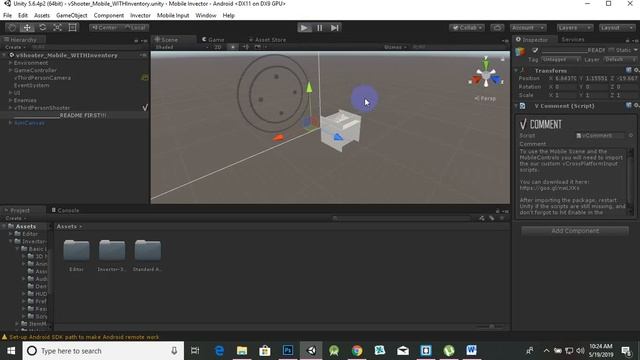Open the Layer Default dropdown
The image size is (640, 360).
pyautogui.click(x=620, y=60)
